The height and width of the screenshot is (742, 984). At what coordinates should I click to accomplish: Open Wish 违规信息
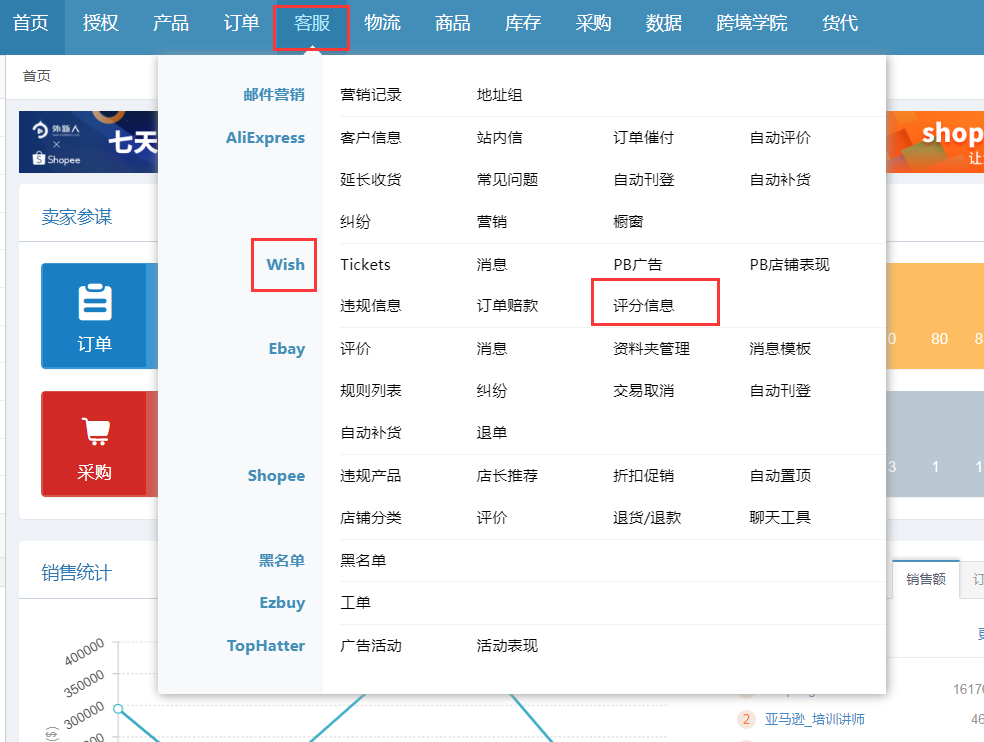370,306
